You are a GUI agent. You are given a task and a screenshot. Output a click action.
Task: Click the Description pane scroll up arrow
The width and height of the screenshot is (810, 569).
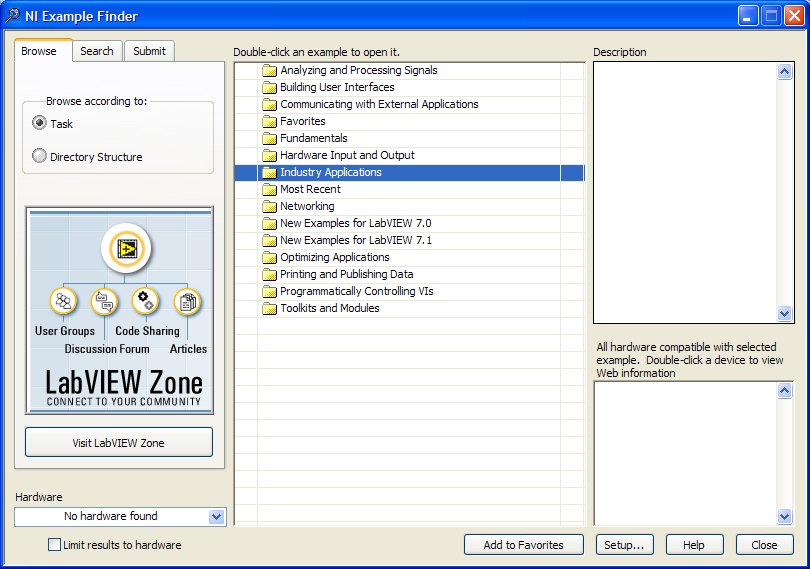[x=784, y=71]
